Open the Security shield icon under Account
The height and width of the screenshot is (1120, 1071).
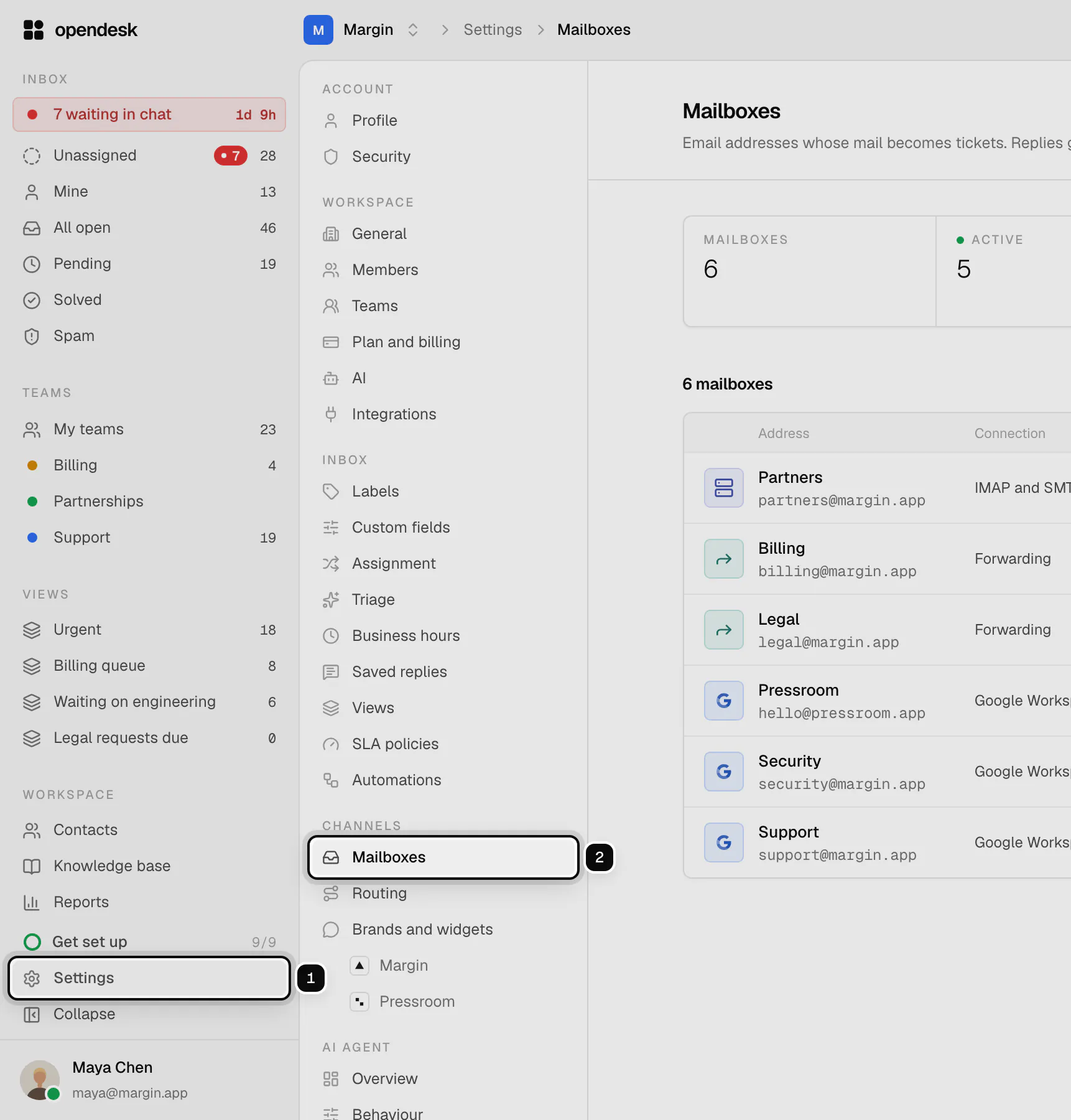click(x=331, y=157)
